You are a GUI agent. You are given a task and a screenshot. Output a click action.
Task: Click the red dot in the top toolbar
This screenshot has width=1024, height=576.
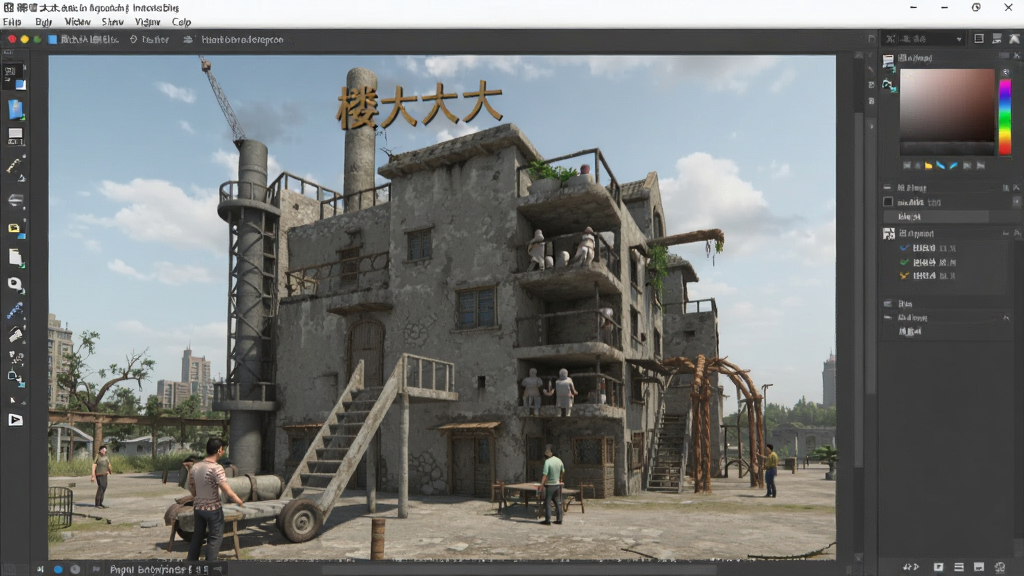12,40
